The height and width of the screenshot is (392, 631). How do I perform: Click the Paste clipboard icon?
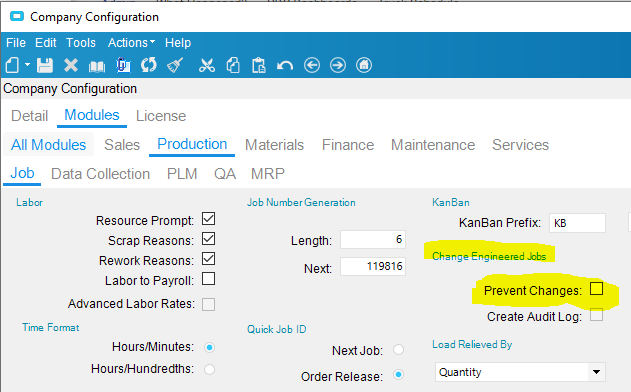tap(258, 65)
